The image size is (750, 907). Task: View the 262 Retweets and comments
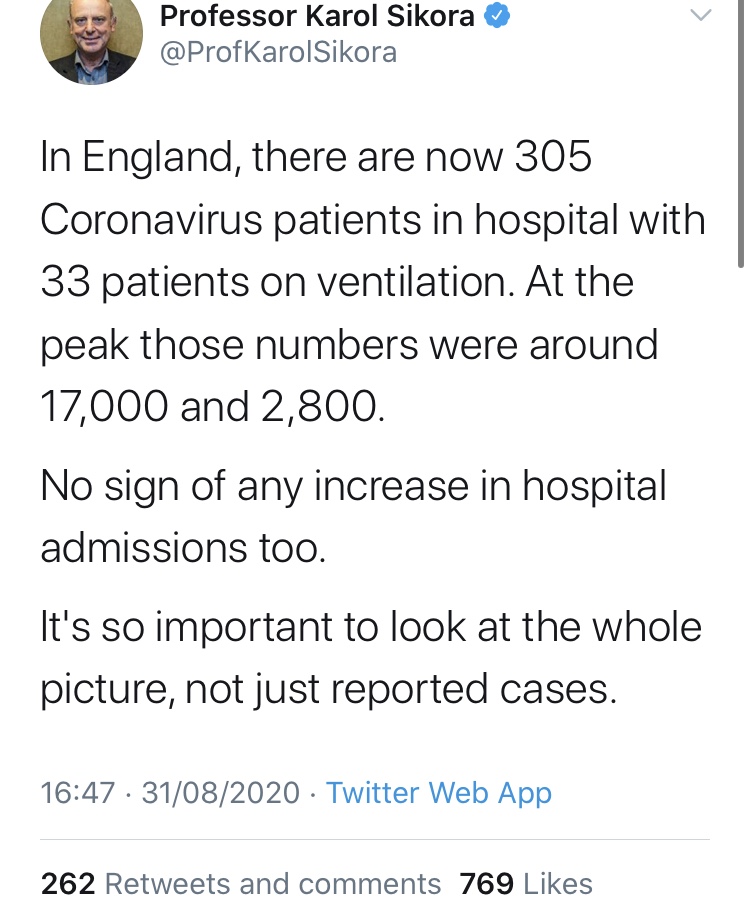tap(241, 884)
